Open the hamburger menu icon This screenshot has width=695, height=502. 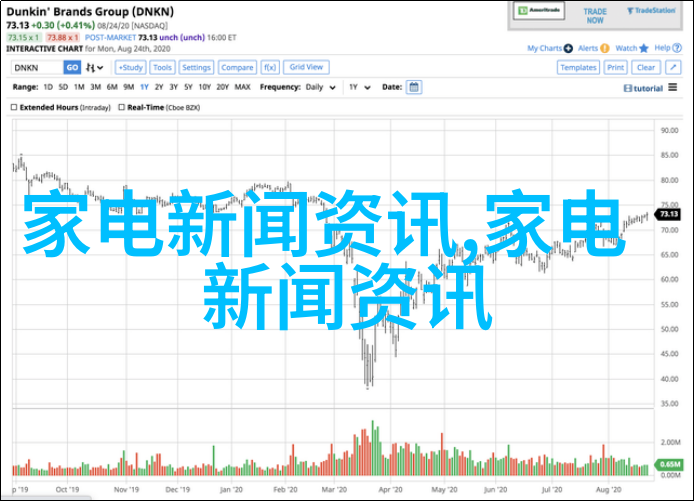click(x=673, y=87)
